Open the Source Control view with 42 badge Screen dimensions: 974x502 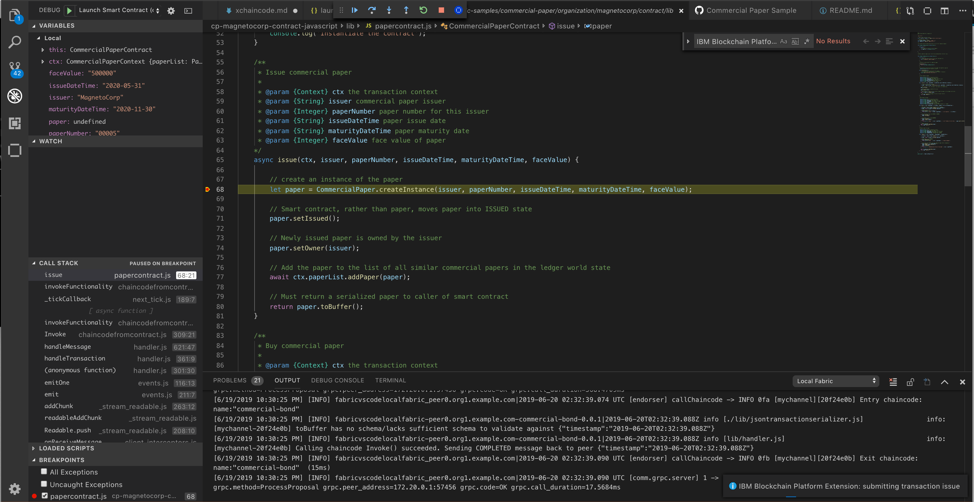(14, 68)
